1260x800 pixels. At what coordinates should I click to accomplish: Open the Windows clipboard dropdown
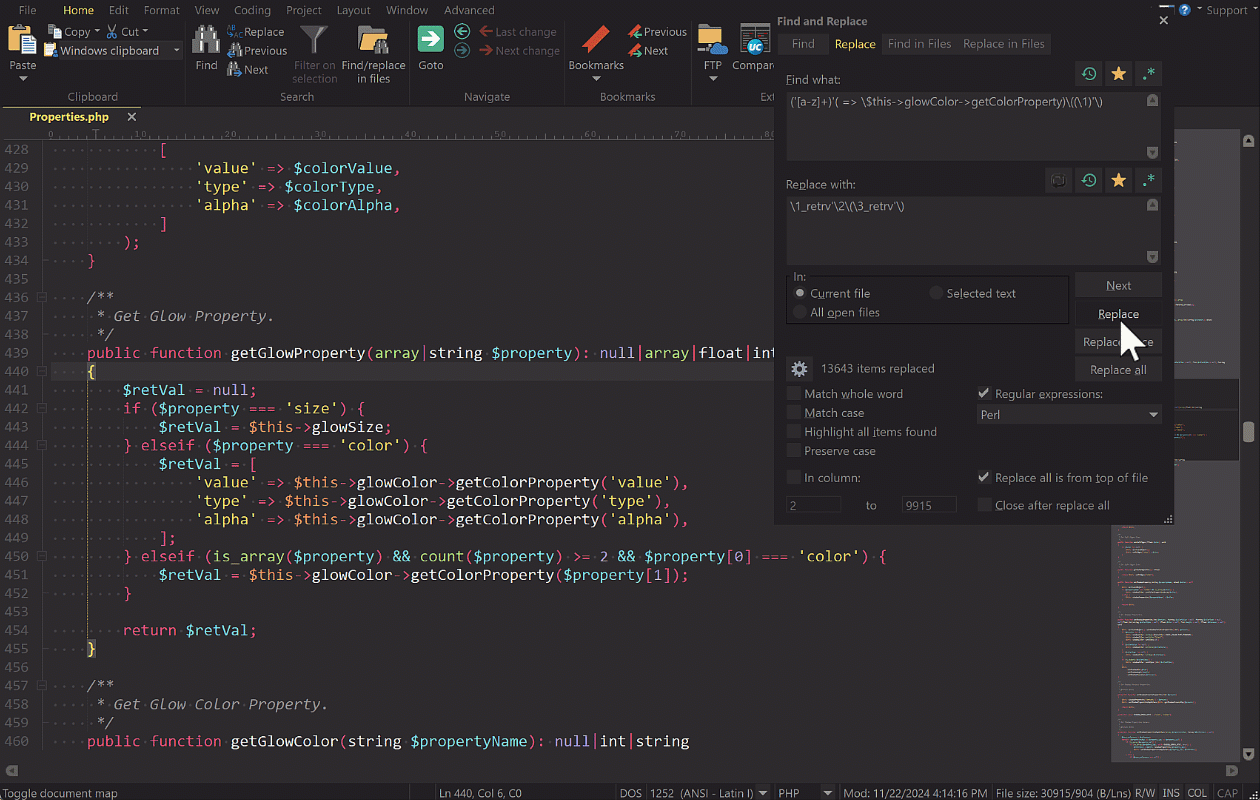[x=177, y=51]
